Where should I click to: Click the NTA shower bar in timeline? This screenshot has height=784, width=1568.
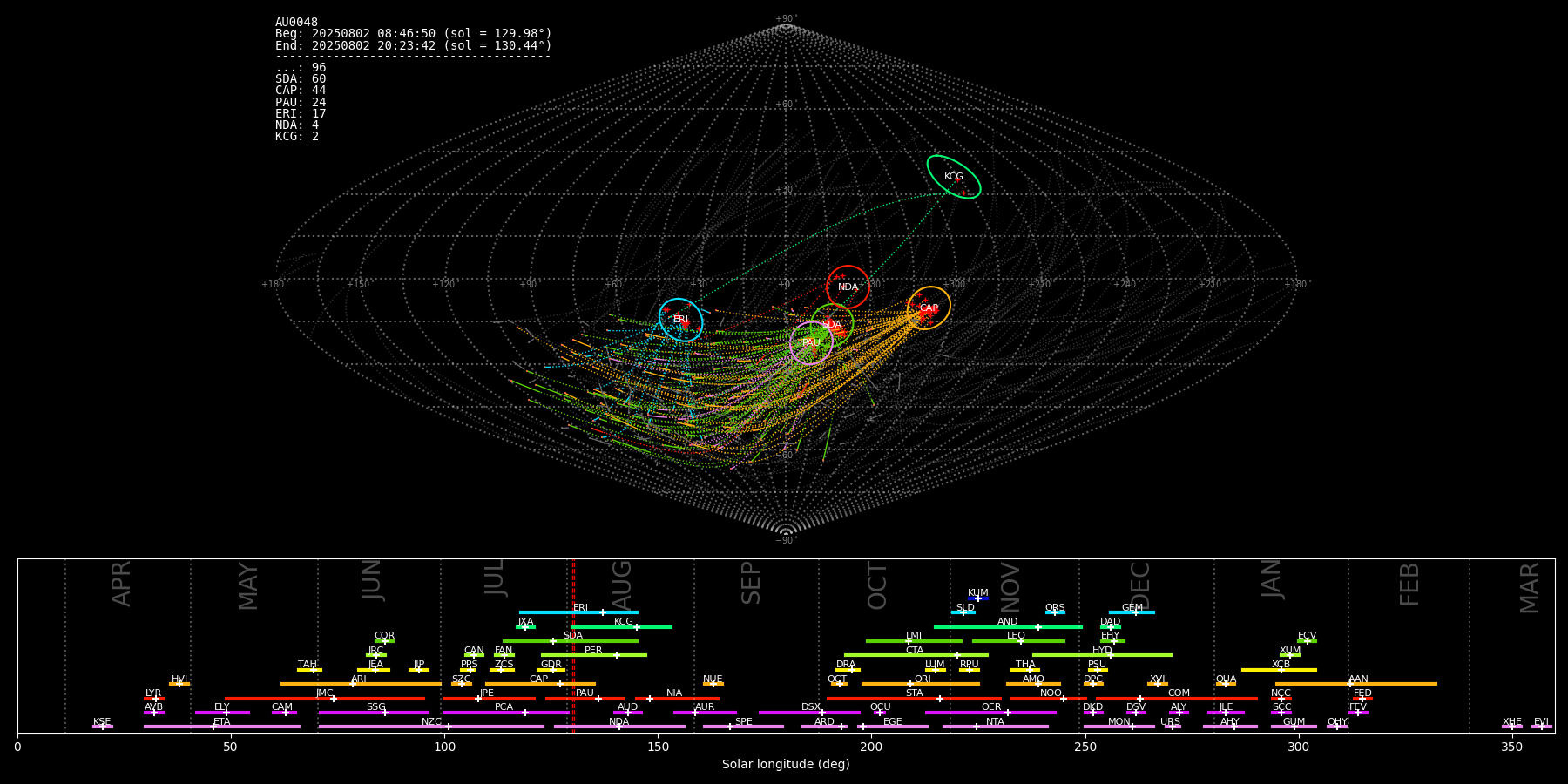point(995,727)
